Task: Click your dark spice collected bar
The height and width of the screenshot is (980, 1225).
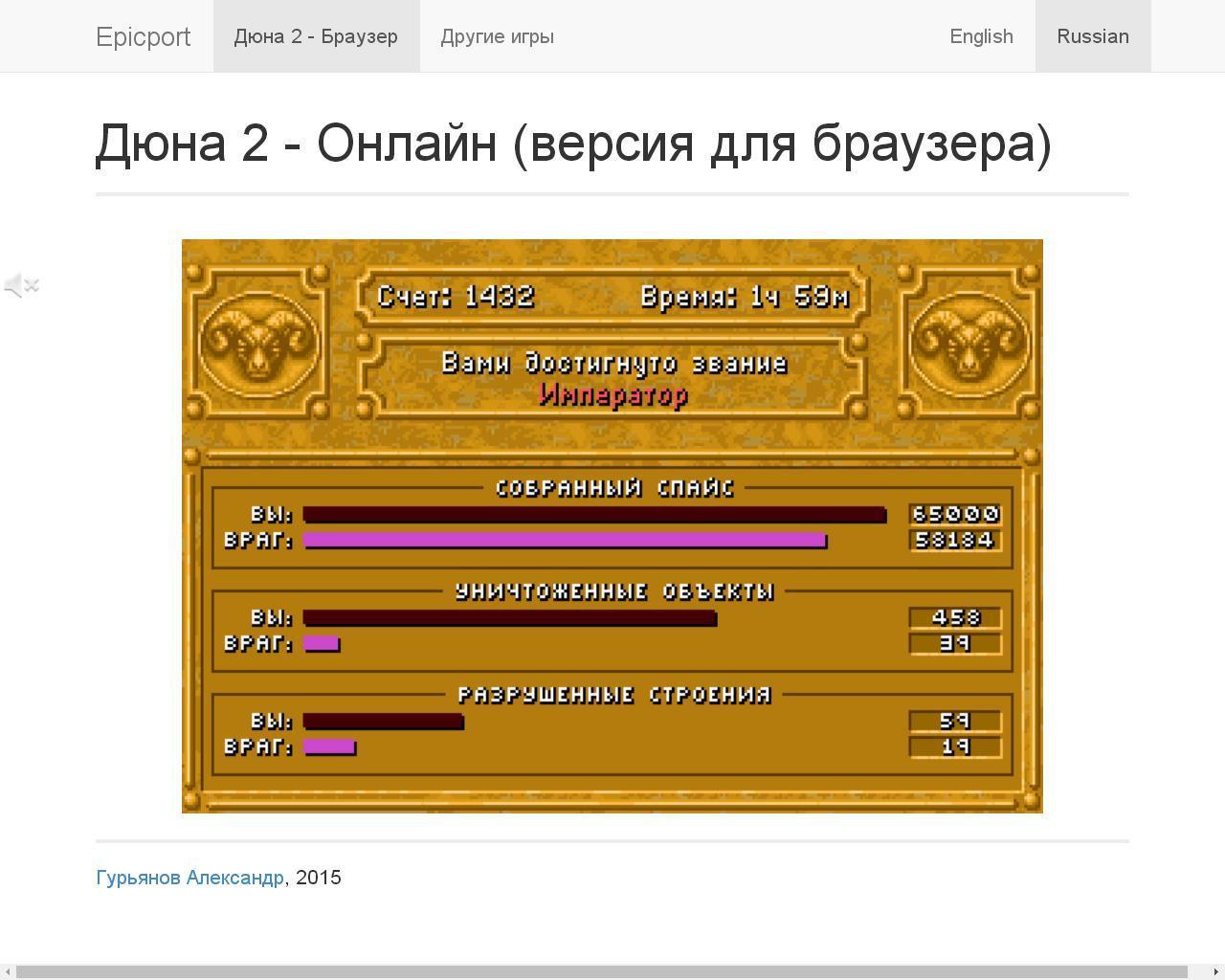Action: click(593, 515)
